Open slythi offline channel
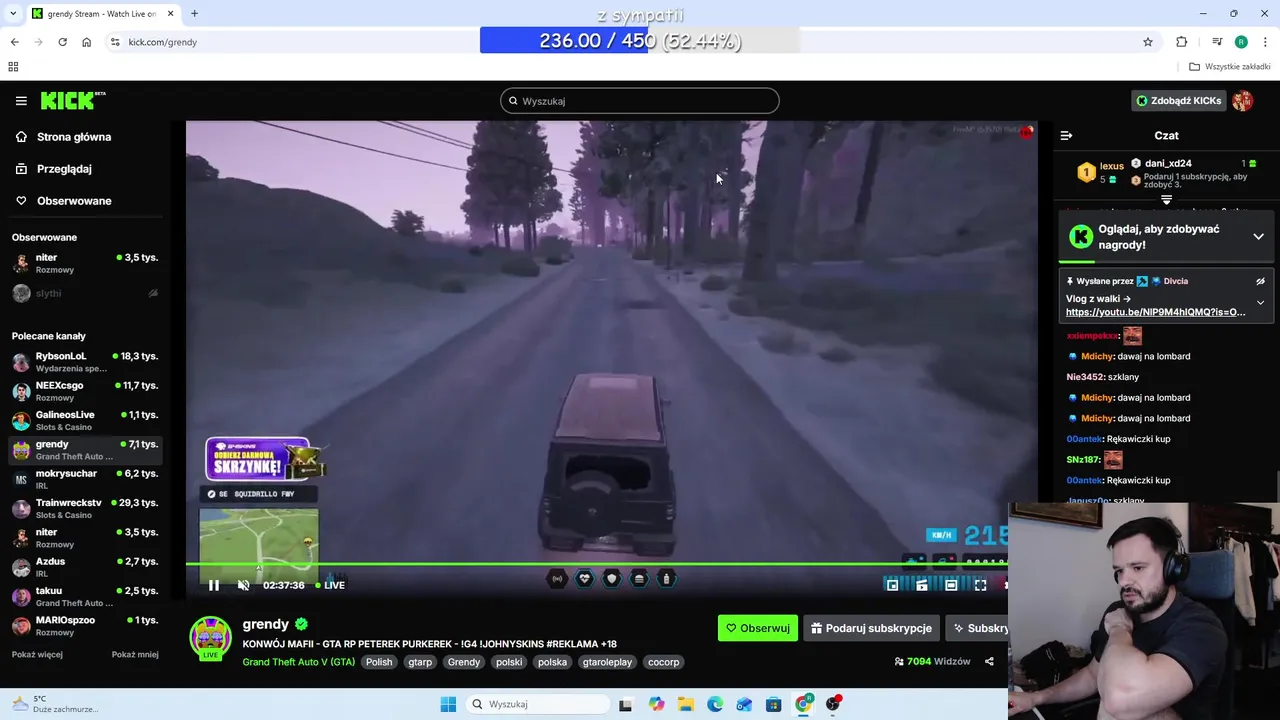This screenshot has width=1280, height=720. (85, 293)
